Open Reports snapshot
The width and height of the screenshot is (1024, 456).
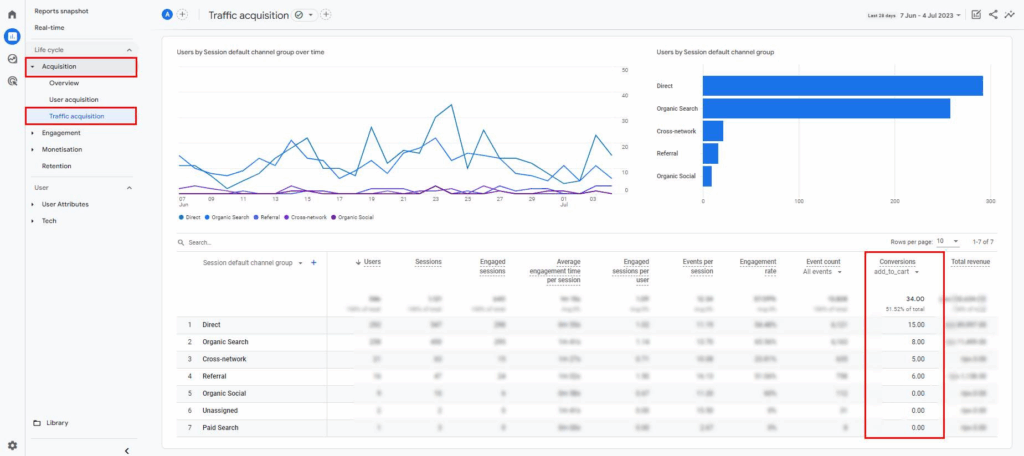tap(61, 11)
